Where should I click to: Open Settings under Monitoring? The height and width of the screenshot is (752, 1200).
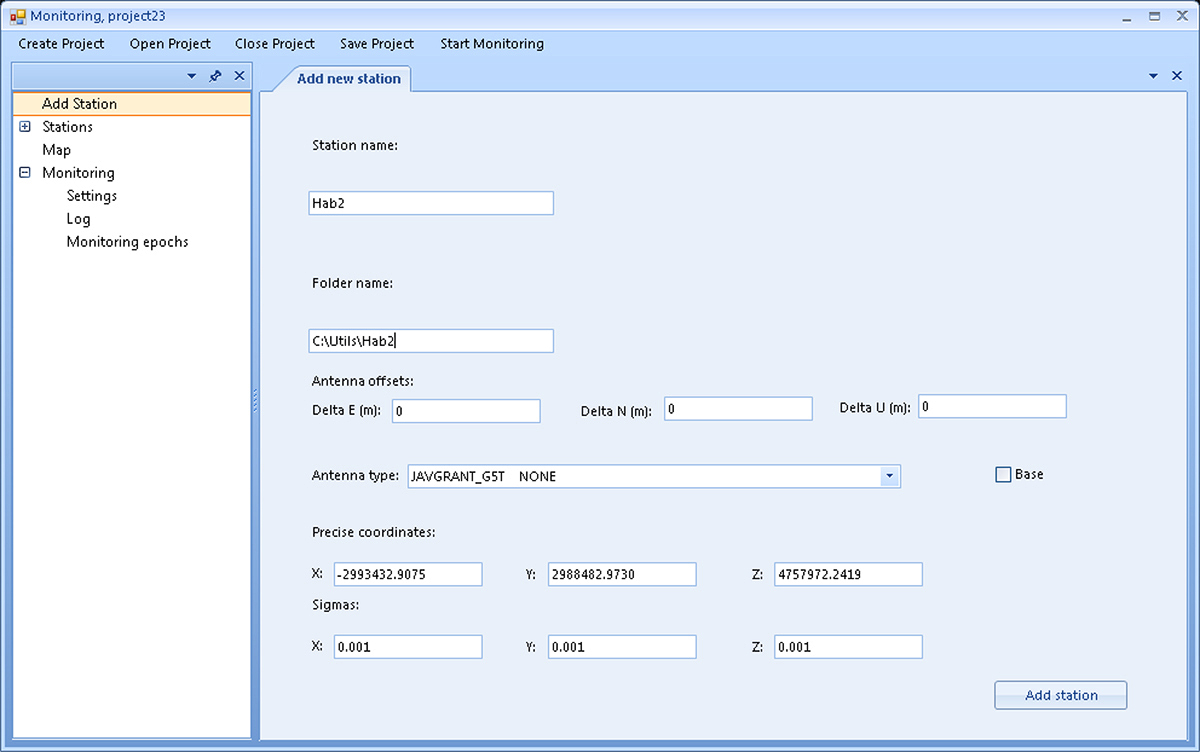pos(92,196)
